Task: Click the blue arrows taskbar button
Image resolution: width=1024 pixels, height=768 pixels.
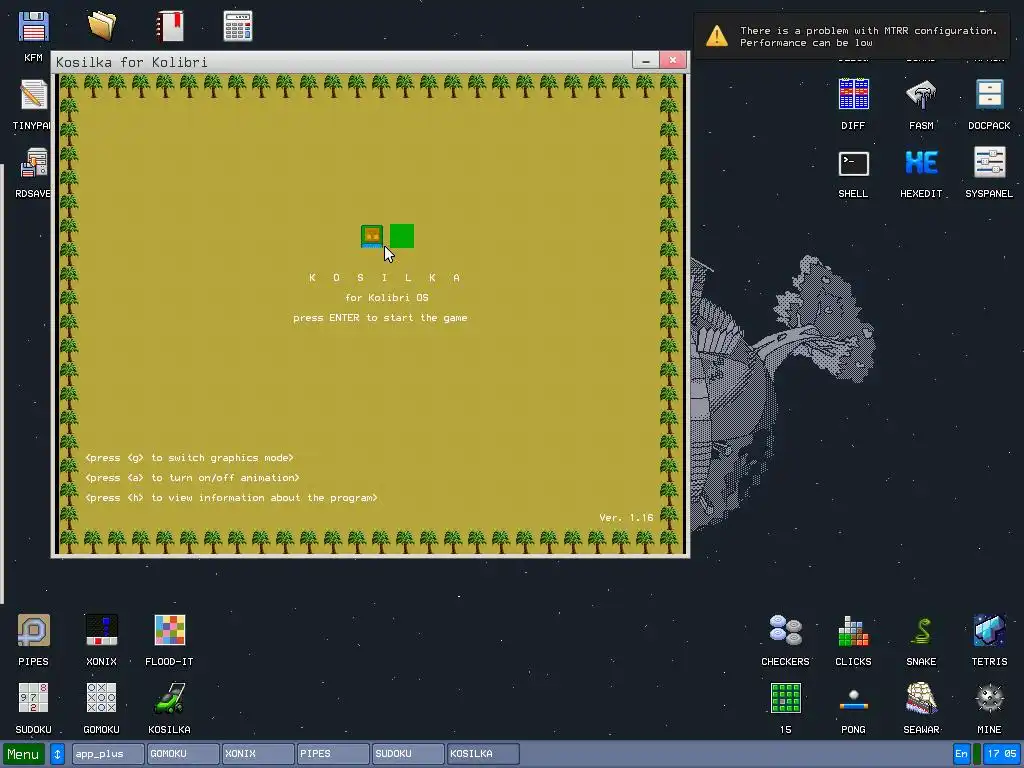Action: (57, 754)
